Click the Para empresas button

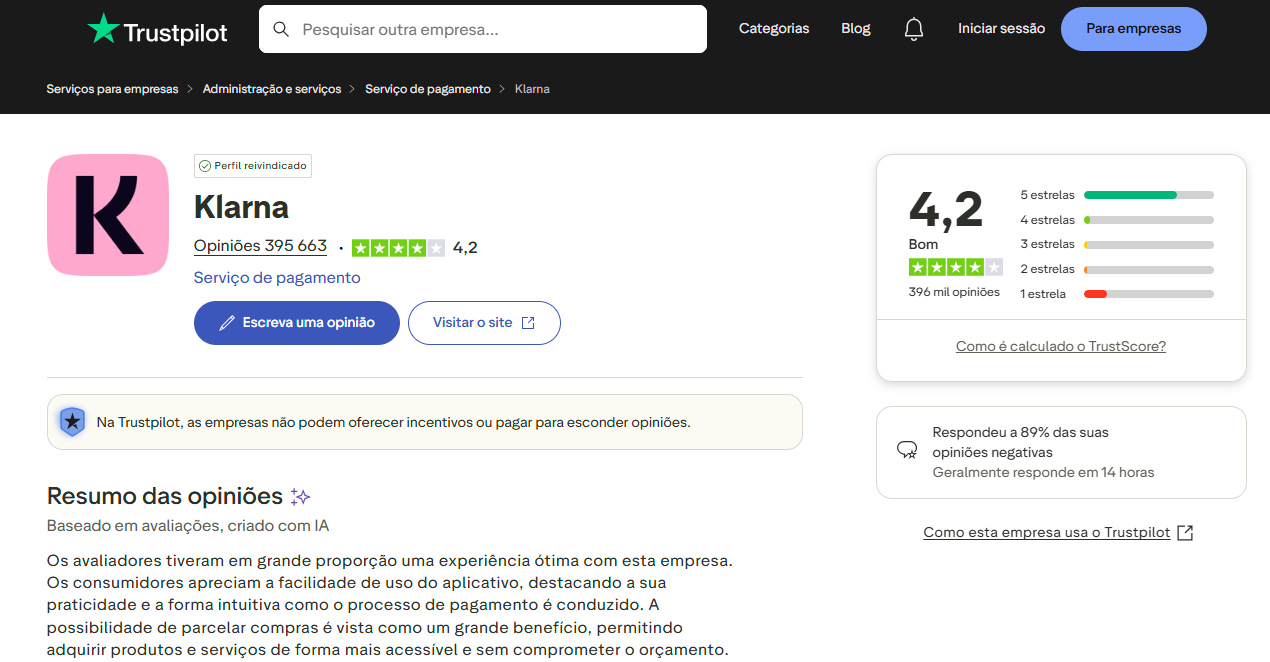[x=1134, y=29]
